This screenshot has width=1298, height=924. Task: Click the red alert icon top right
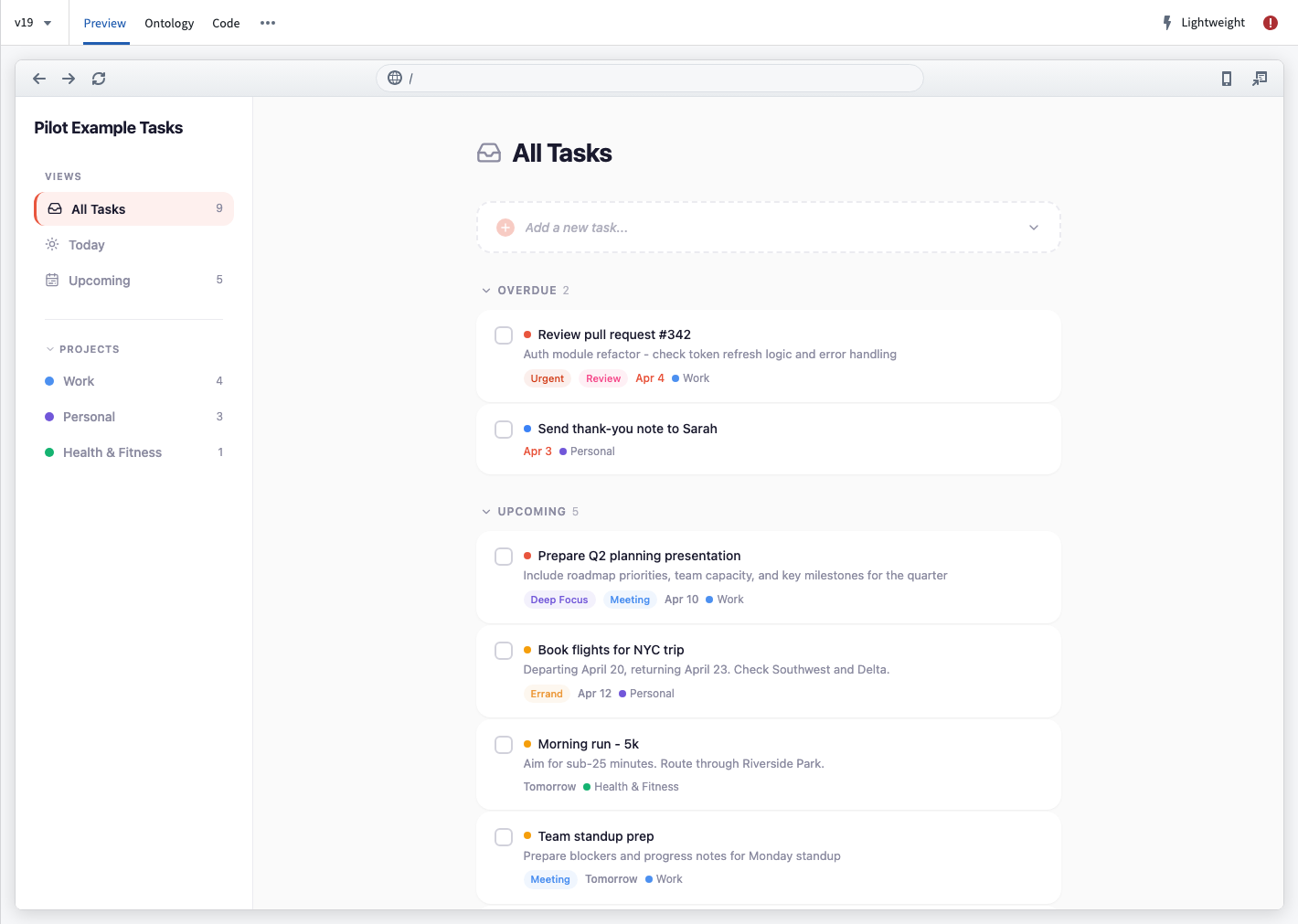pos(1270,22)
